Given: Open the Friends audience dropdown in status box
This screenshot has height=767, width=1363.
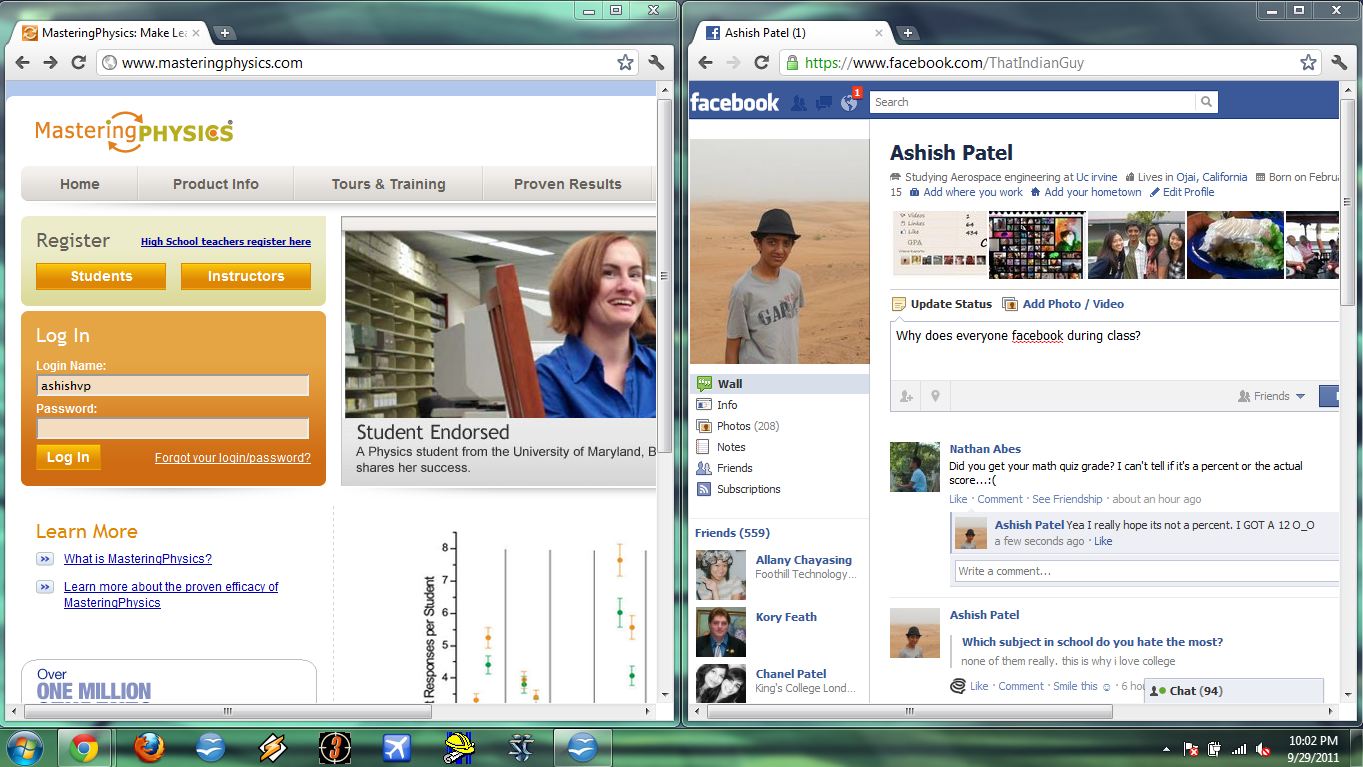Looking at the screenshot, I should click(1272, 396).
